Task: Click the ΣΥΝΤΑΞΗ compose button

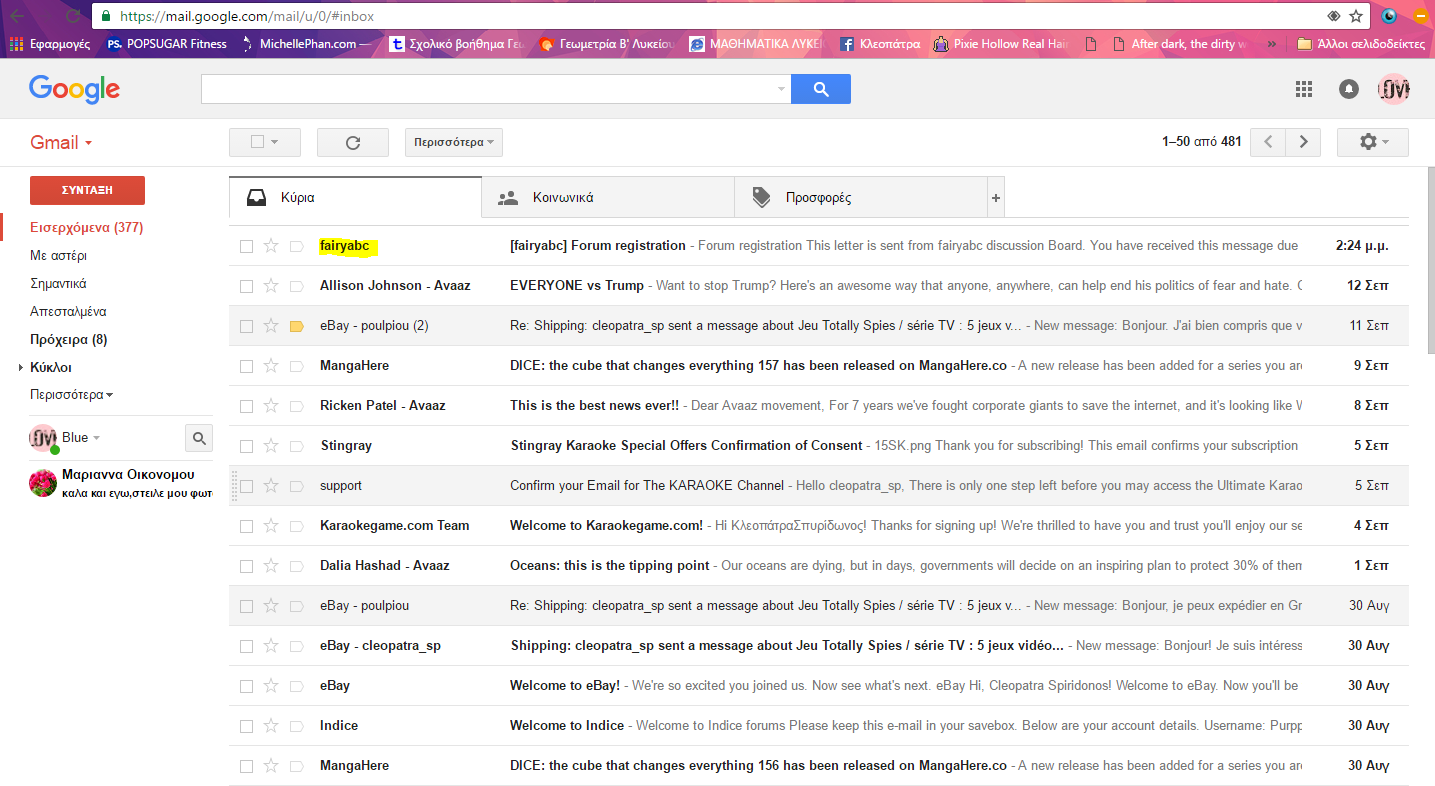Action: [87, 190]
